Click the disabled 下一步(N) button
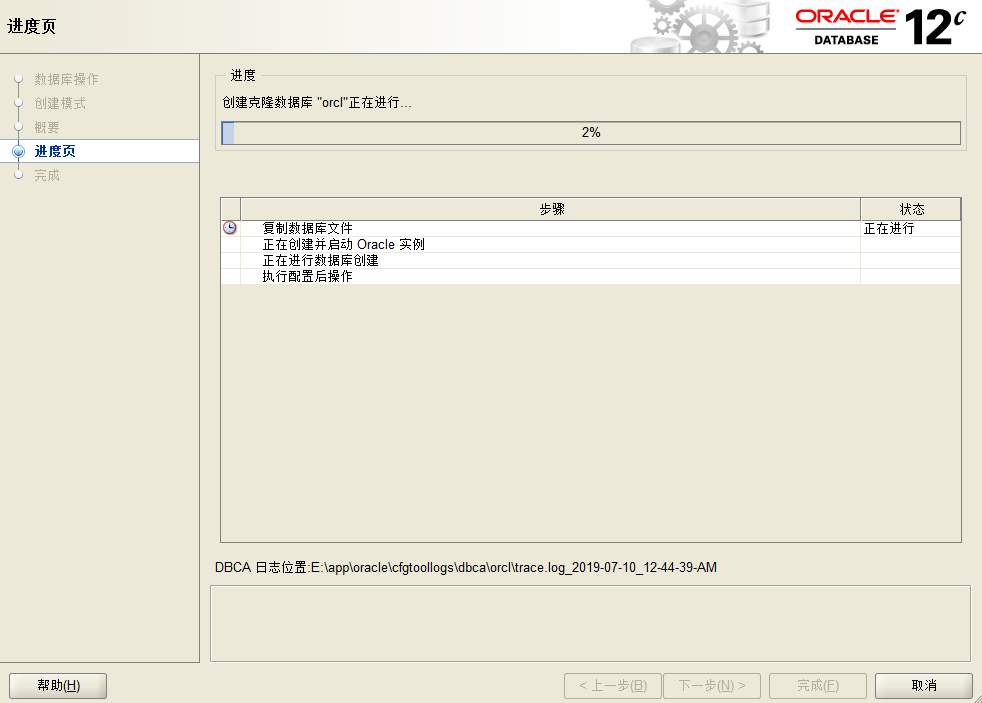 pyautogui.click(x=711, y=686)
